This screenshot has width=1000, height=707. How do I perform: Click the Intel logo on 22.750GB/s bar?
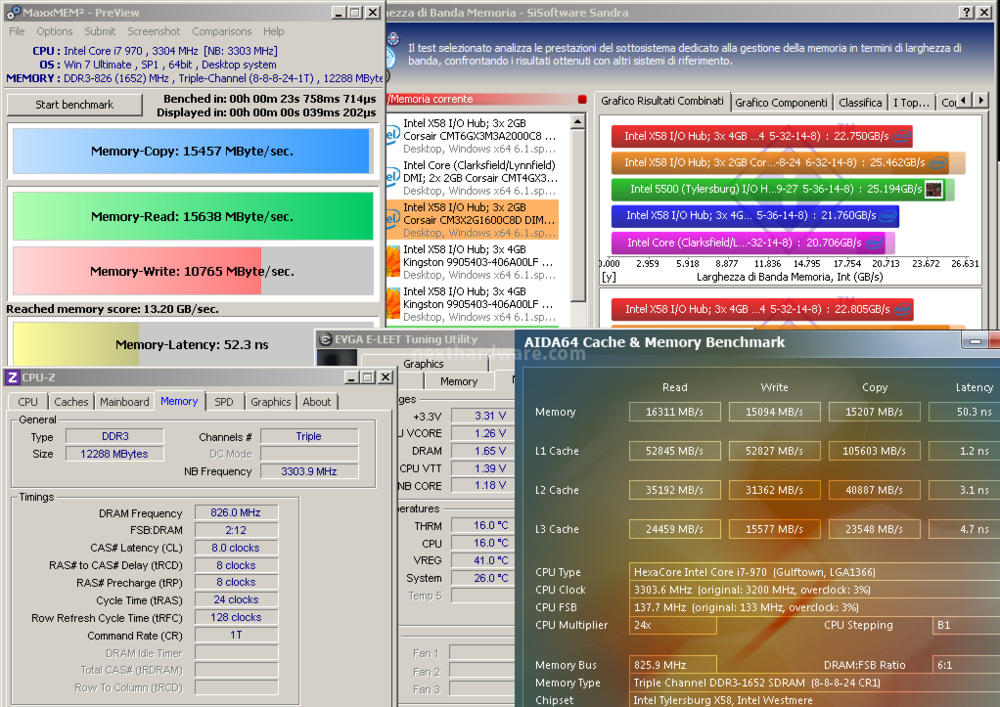point(901,136)
